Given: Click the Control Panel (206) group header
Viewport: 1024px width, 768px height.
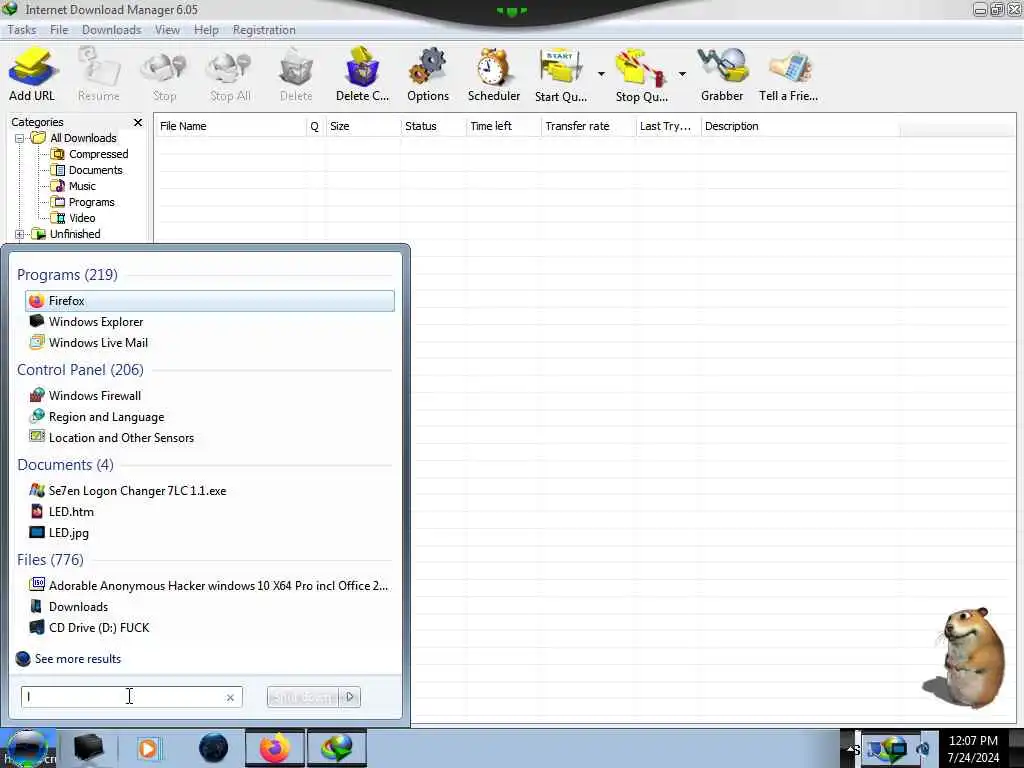Looking at the screenshot, I should click(x=80, y=370).
